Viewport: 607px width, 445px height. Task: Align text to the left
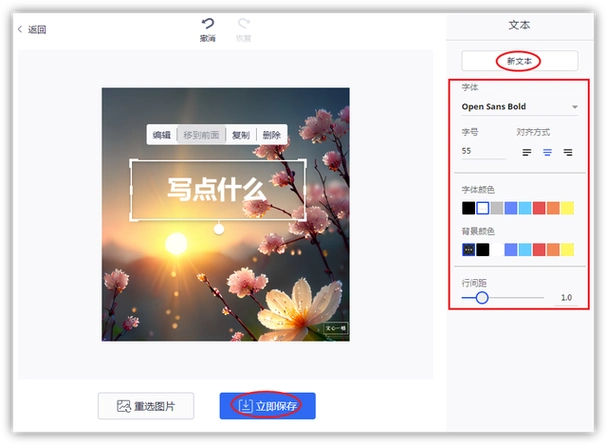pos(527,152)
